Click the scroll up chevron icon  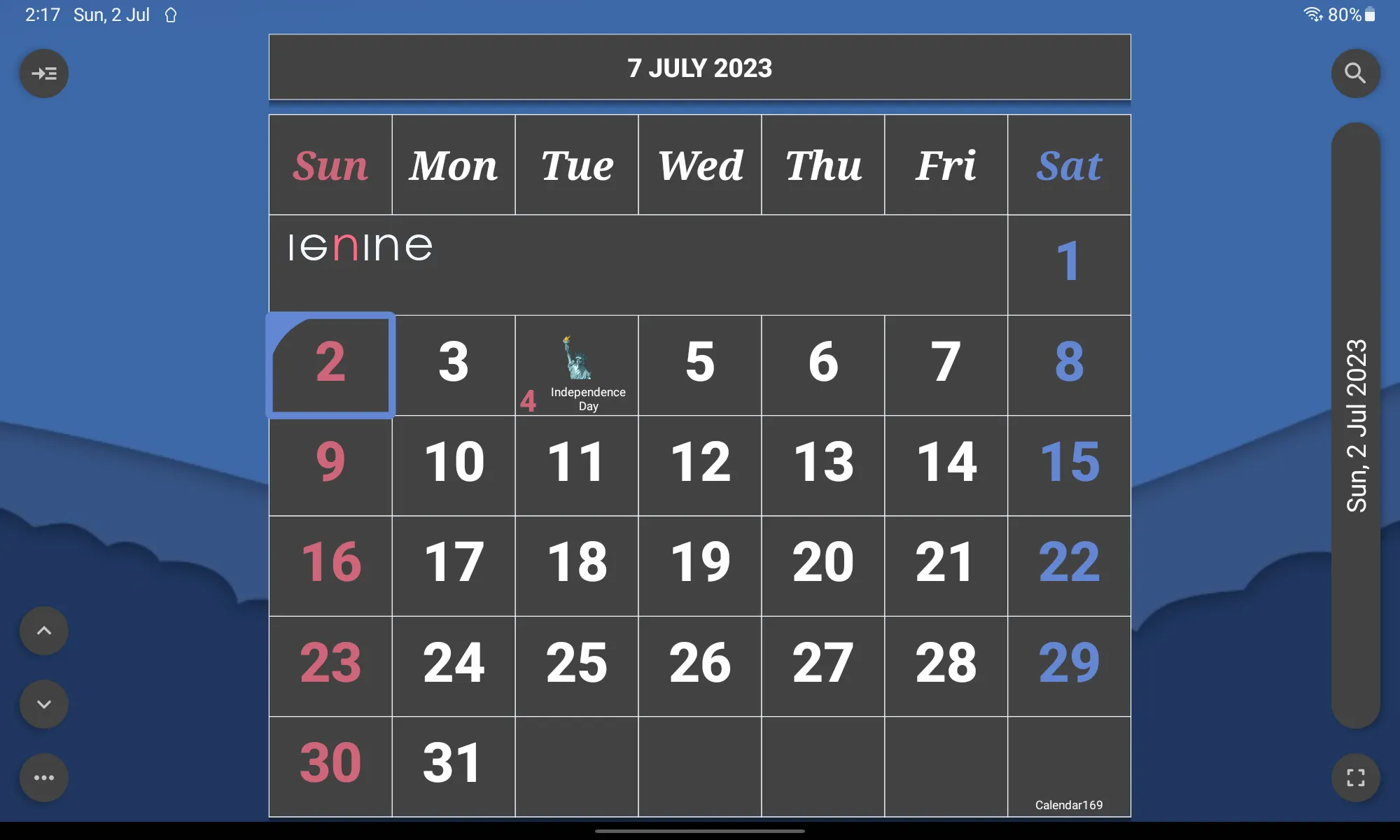pyautogui.click(x=43, y=631)
